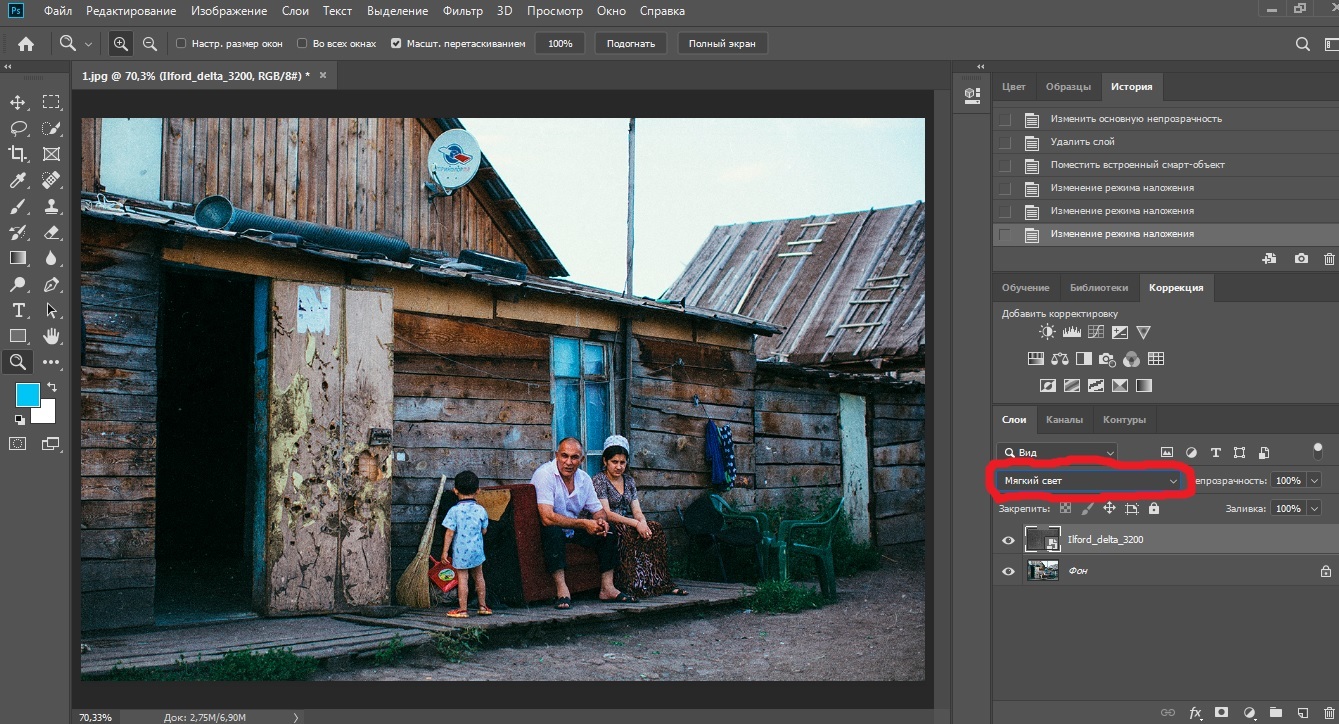Add a Levels adjustment

click(1071, 332)
